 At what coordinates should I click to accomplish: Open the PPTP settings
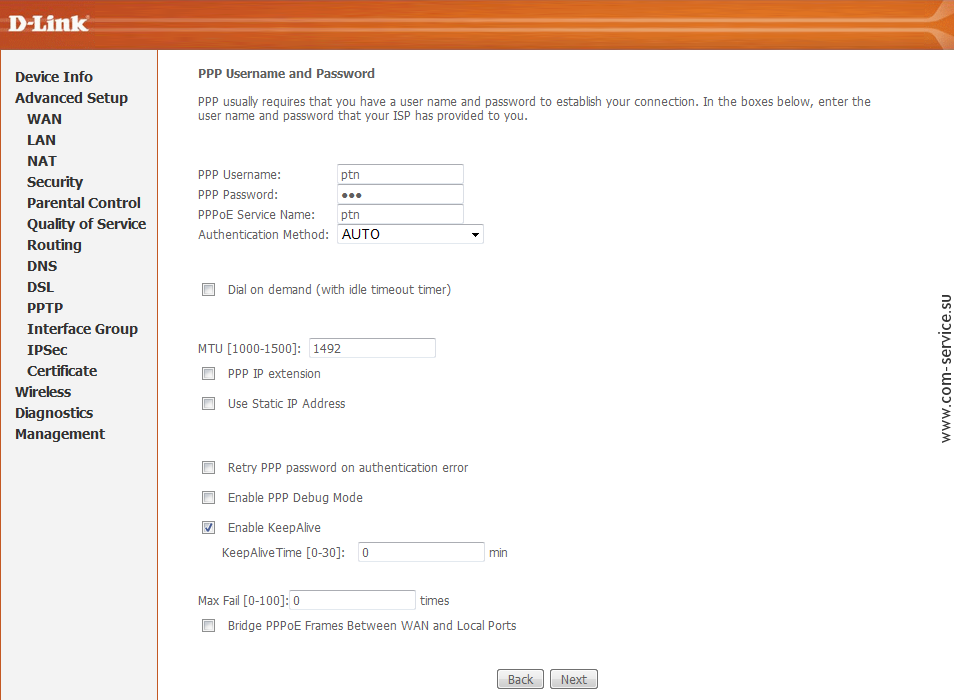point(45,308)
